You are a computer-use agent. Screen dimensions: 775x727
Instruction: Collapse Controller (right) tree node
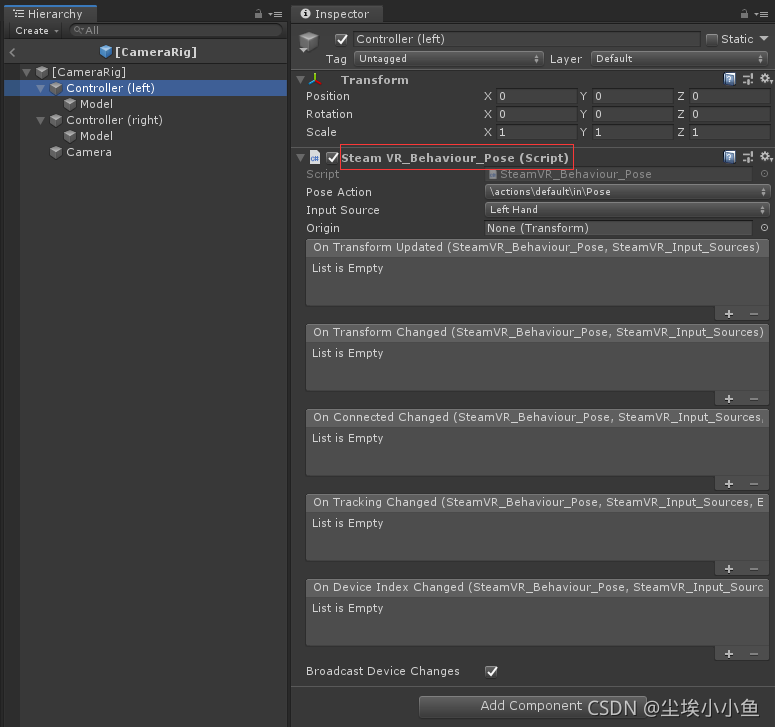(x=41, y=120)
